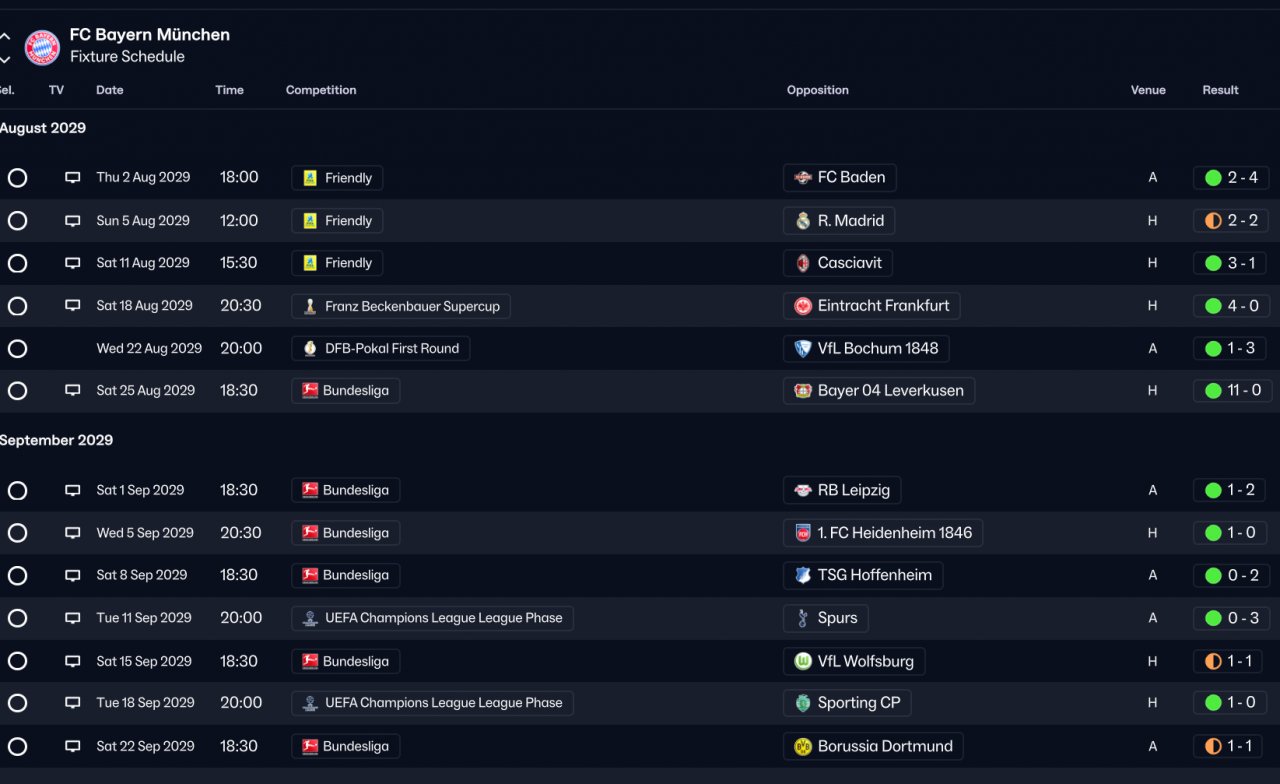
Task: View 1. FC Heidenheim 1846 club
Action: tap(883, 533)
